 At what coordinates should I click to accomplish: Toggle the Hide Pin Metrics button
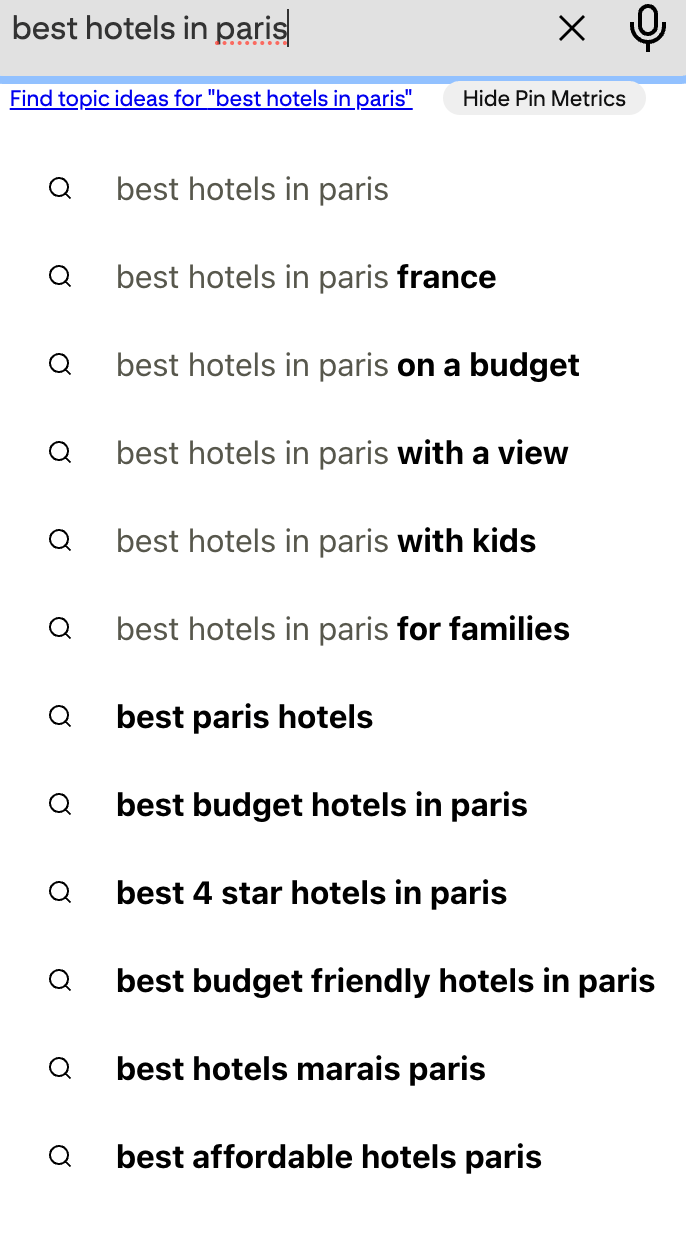[544, 99]
